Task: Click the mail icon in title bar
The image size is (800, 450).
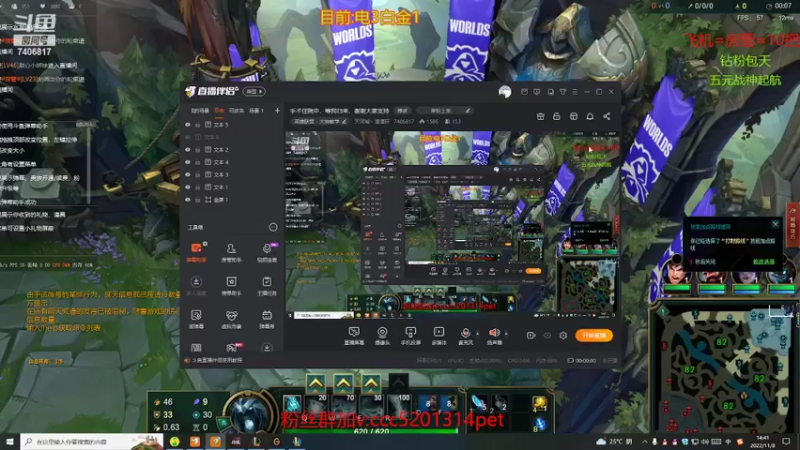Action: (x=524, y=92)
